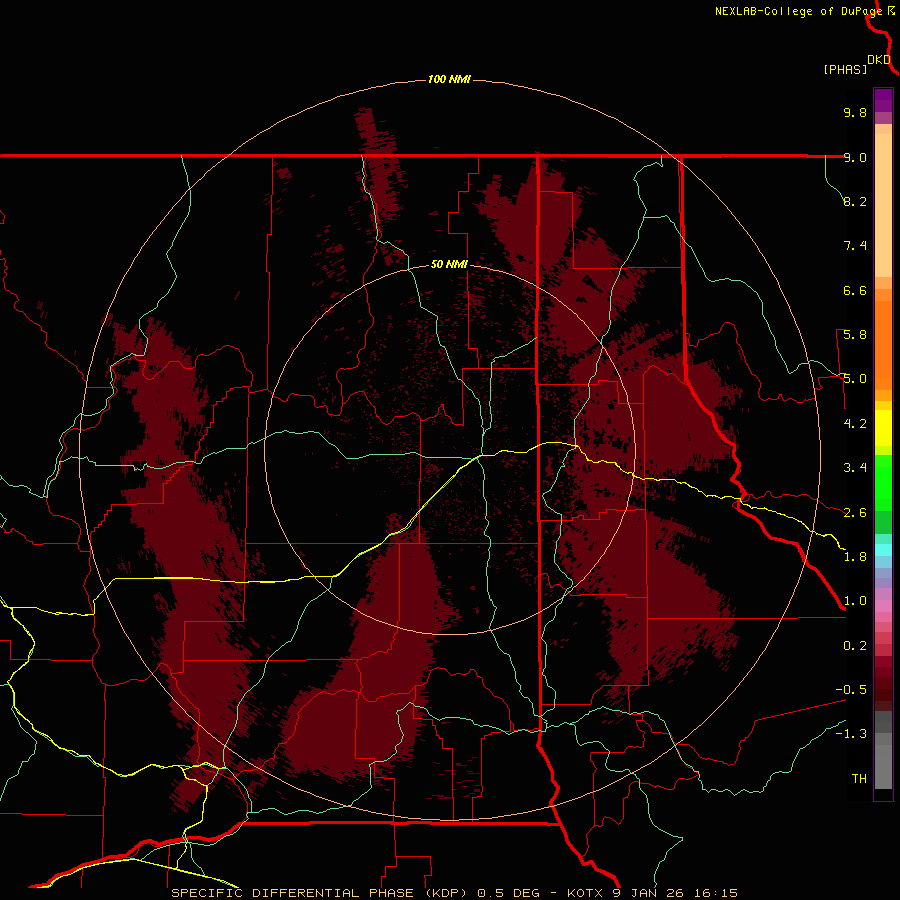
Task: Click the 5.0 value on the color scale
Action: pos(855,379)
